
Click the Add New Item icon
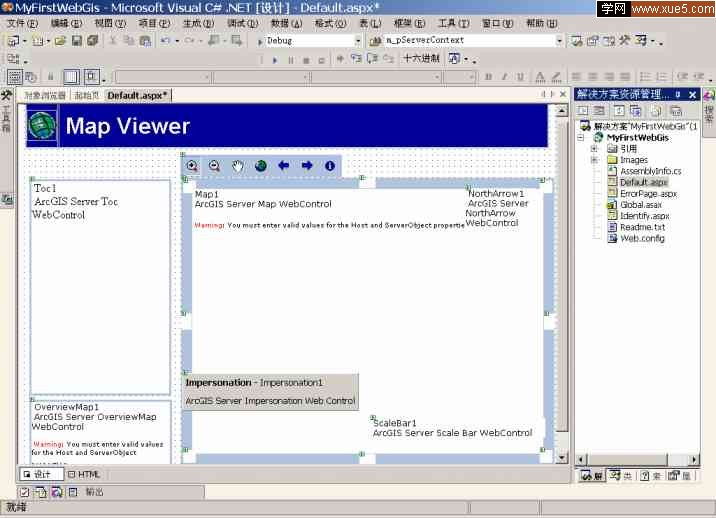(x=38, y=41)
